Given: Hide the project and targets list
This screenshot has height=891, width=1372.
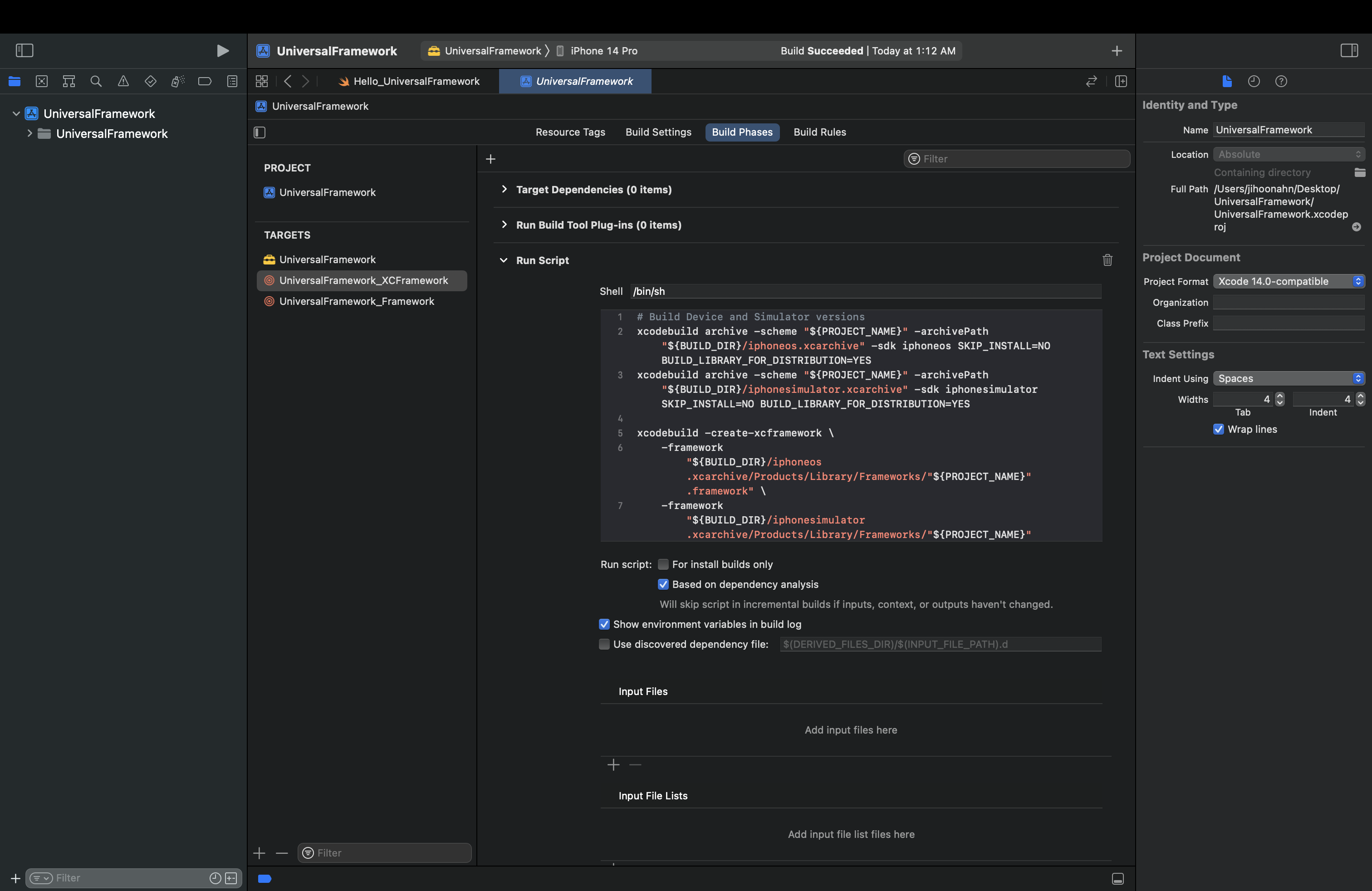Looking at the screenshot, I should tap(260, 132).
